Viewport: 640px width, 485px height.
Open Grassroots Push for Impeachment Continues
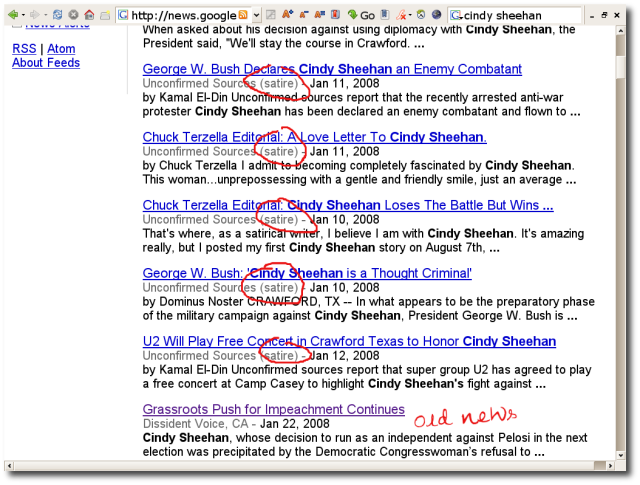point(274,409)
